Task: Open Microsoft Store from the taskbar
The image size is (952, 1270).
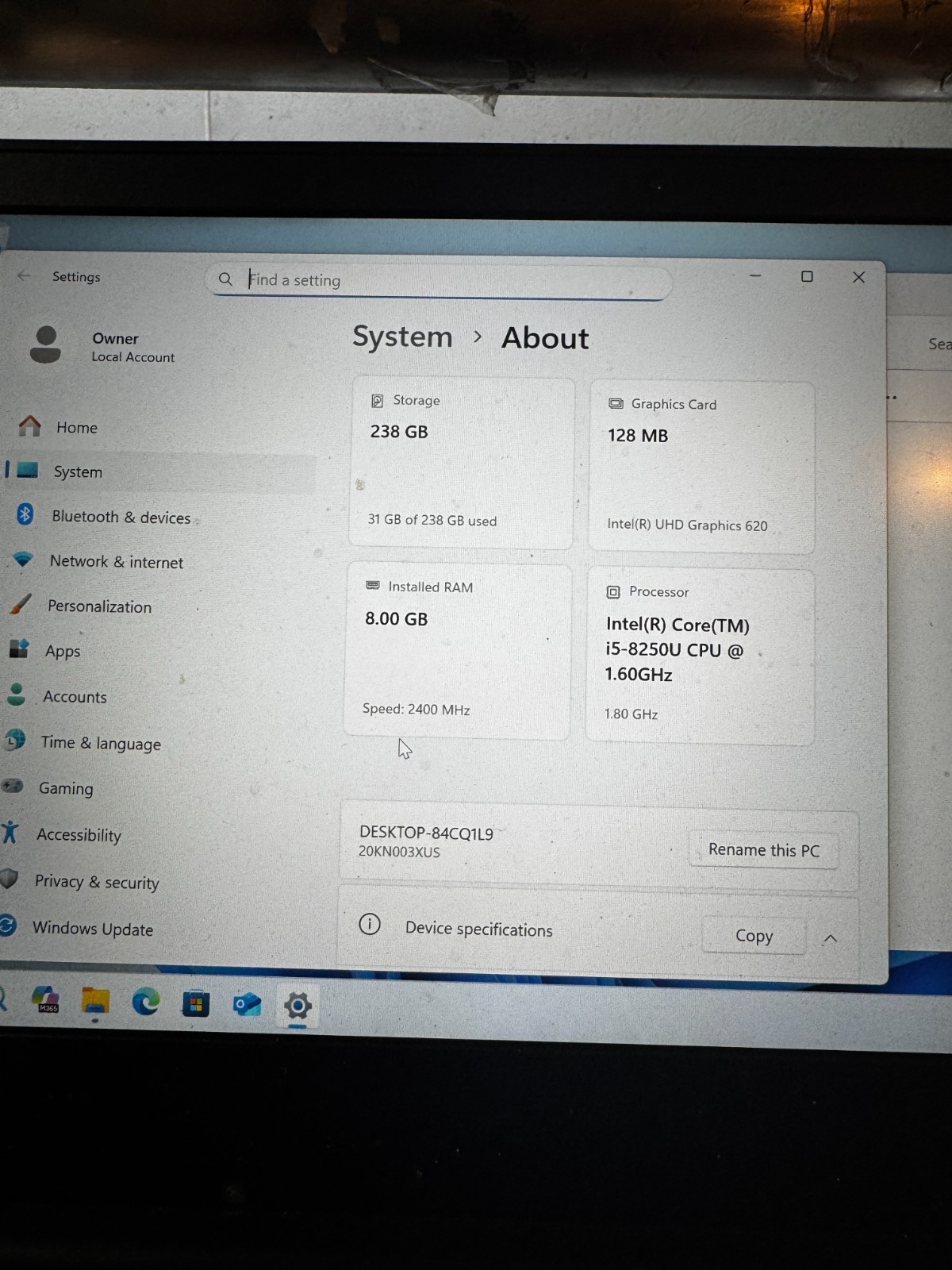Action: click(195, 1004)
